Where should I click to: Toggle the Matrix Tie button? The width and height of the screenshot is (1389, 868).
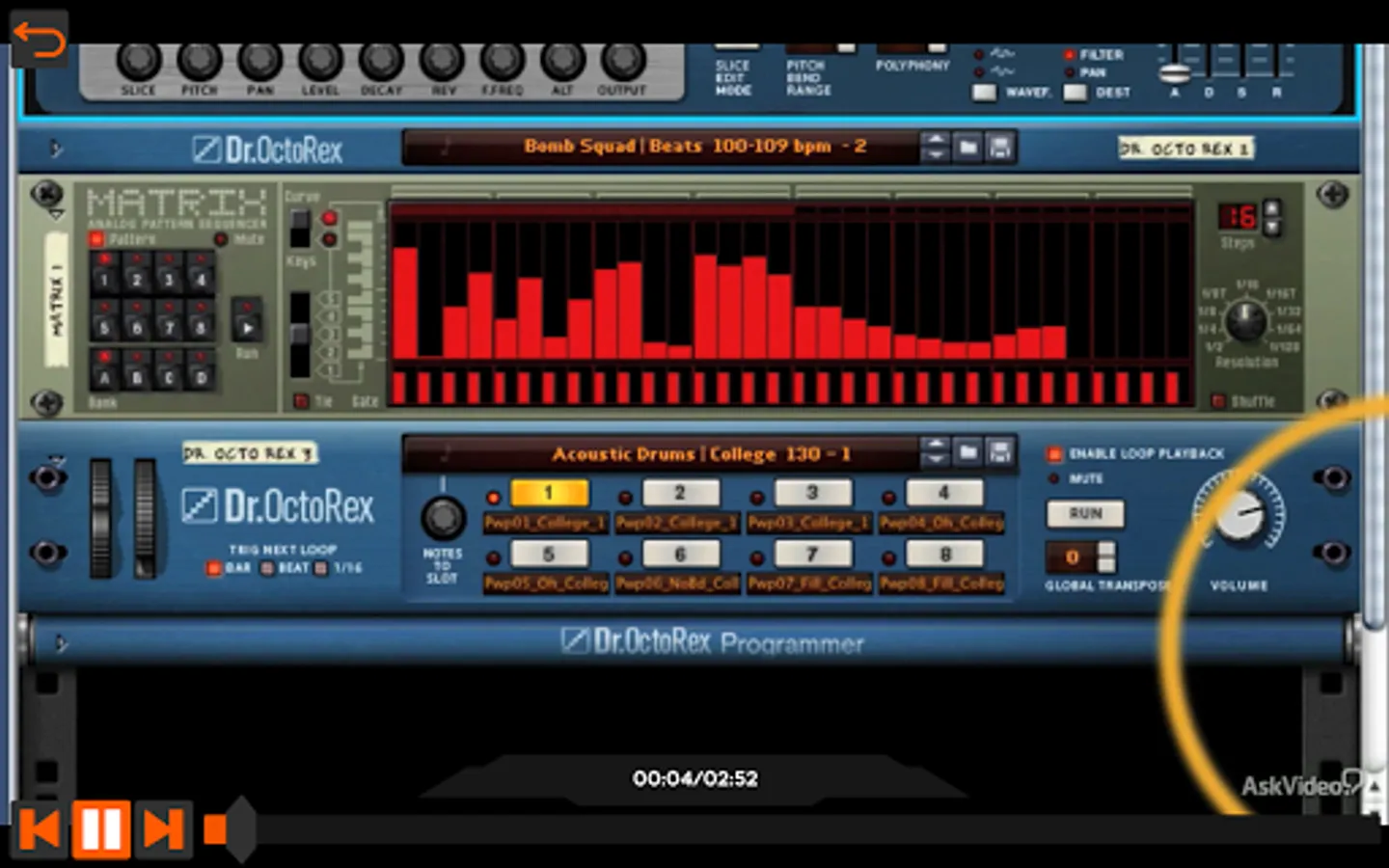click(x=300, y=400)
